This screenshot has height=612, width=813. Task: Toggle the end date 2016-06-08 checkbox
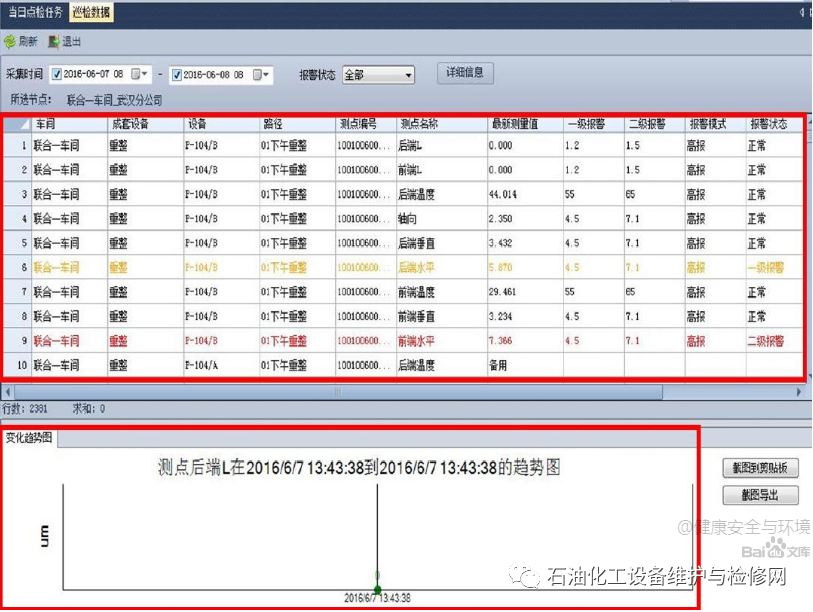[x=177, y=75]
